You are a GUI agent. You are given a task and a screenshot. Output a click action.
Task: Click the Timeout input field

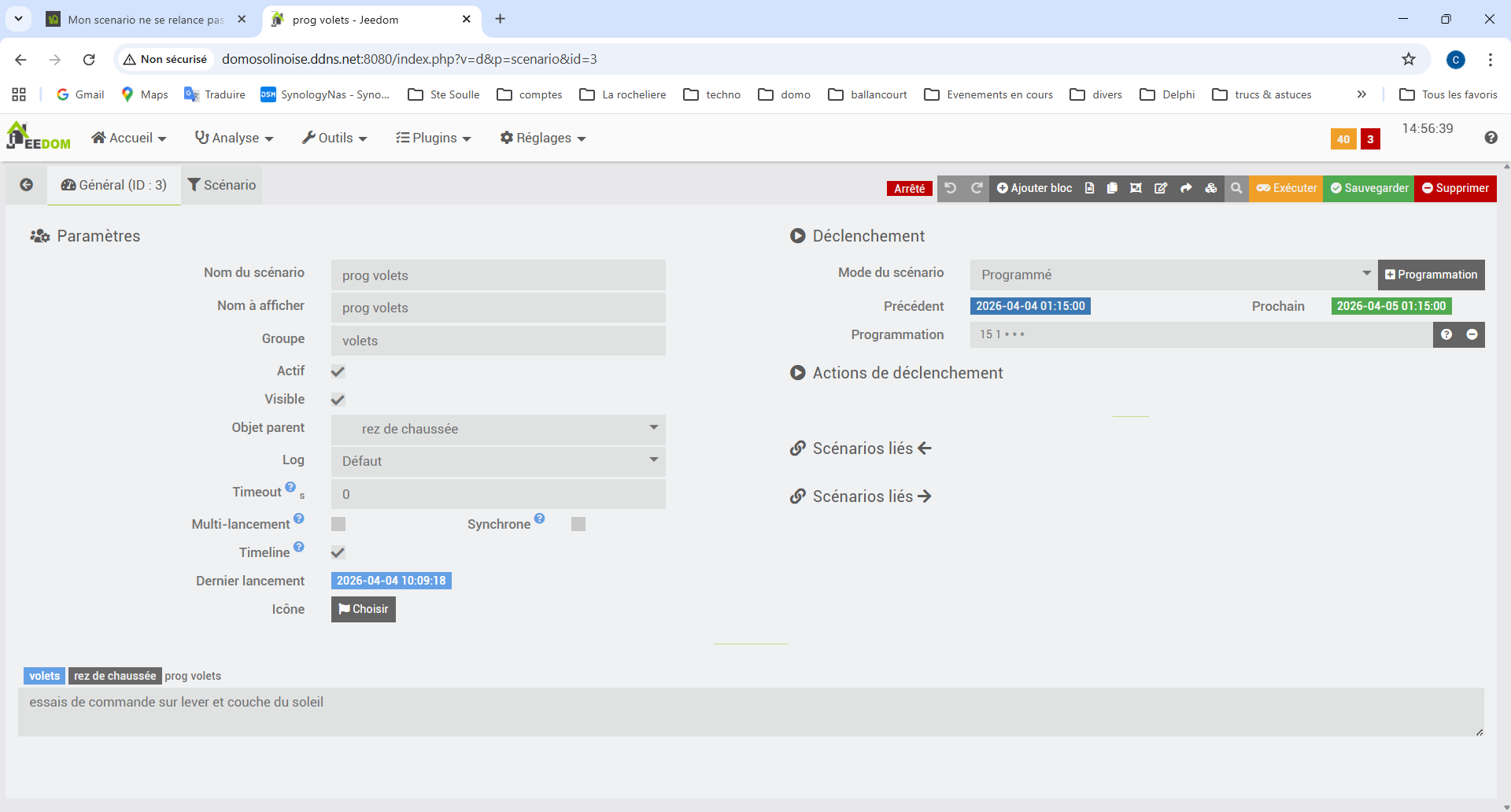(x=498, y=494)
